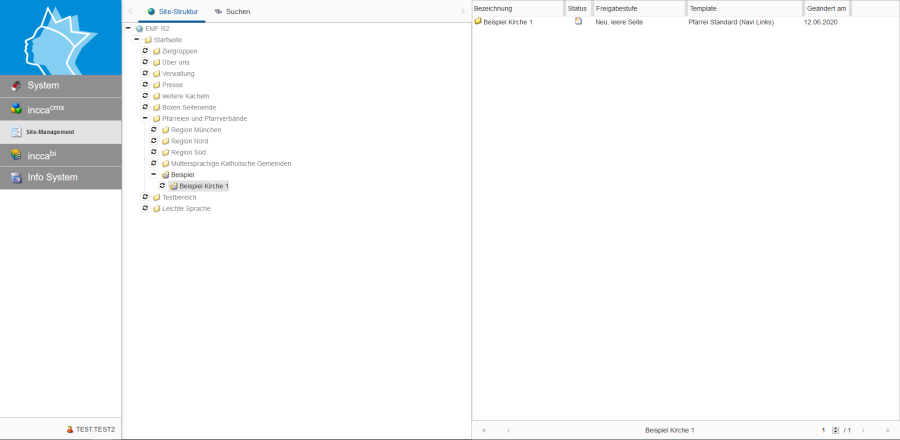Click the Presse folder icon in tree
The height and width of the screenshot is (440, 900).
point(156,85)
